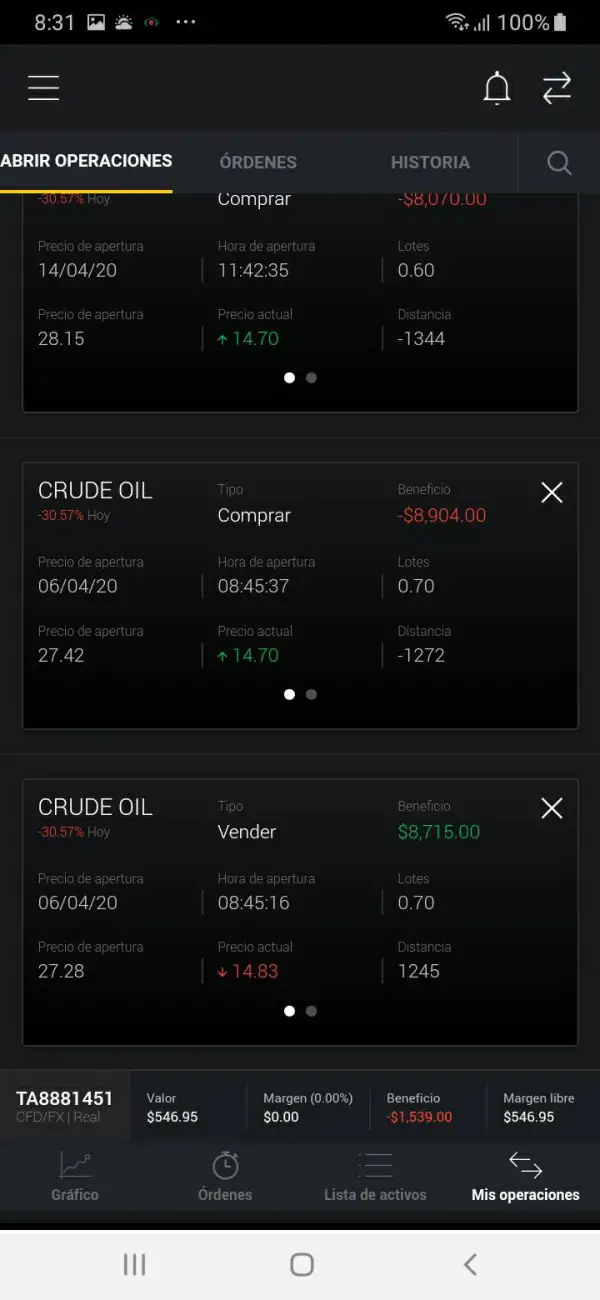Tap second page dot on 06/04/20 Comprar card
The height and width of the screenshot is (1300, 600).
311,694
